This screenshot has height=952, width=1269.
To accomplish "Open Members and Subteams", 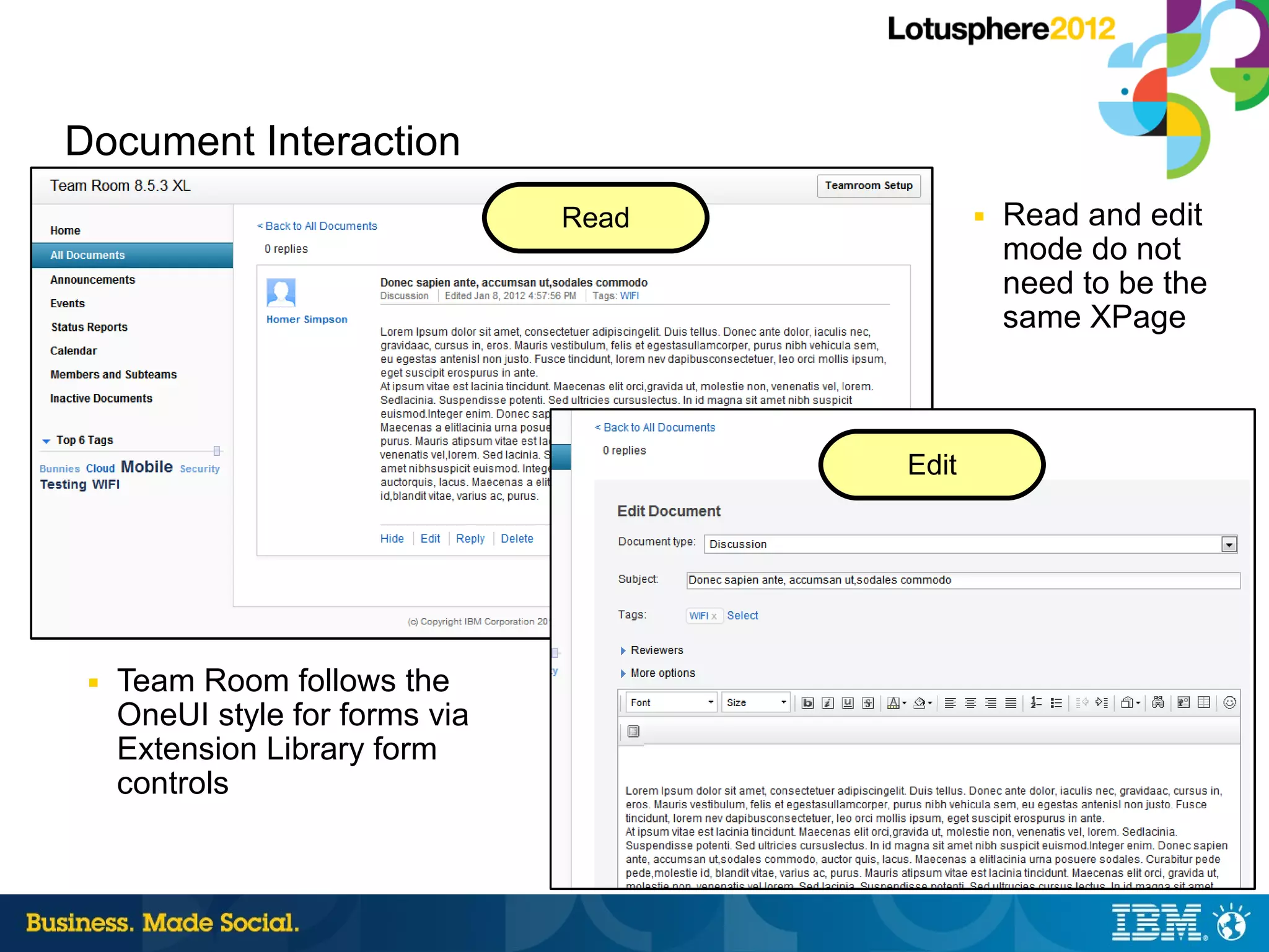I will pos(113,375).
